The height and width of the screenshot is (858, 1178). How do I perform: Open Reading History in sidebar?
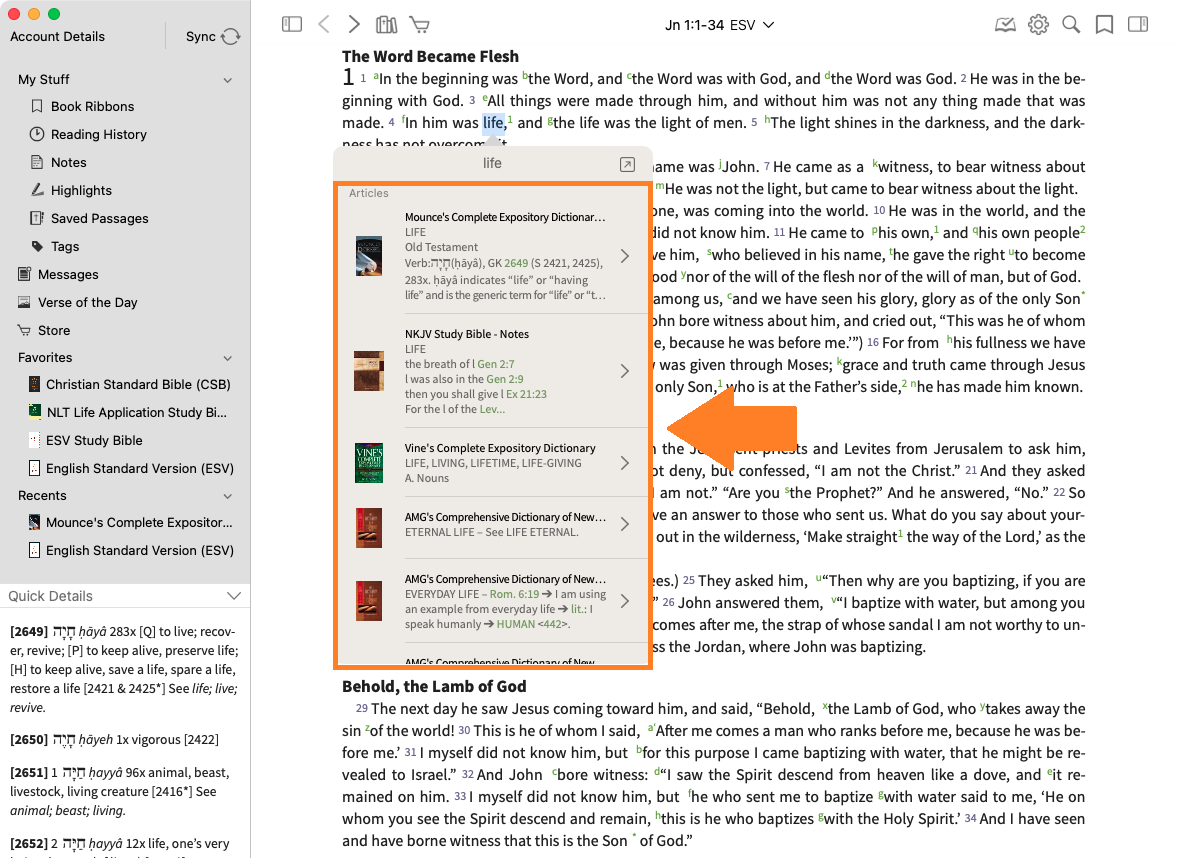tap(98, 134)
